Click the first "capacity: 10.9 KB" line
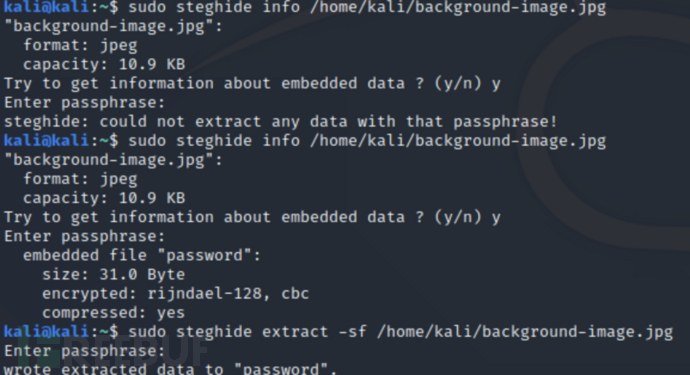This screenshot has width=690, height=375. pos(104,64)
